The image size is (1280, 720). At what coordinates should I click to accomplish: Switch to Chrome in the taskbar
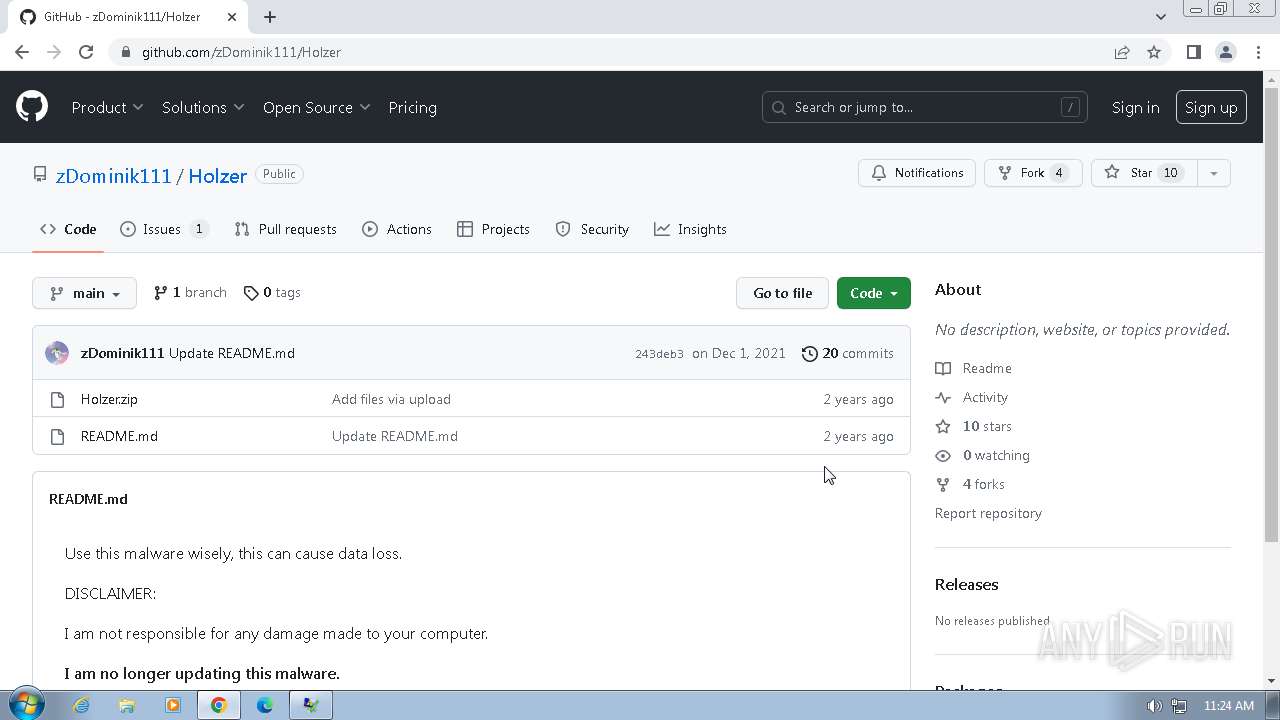coord(219,705)
